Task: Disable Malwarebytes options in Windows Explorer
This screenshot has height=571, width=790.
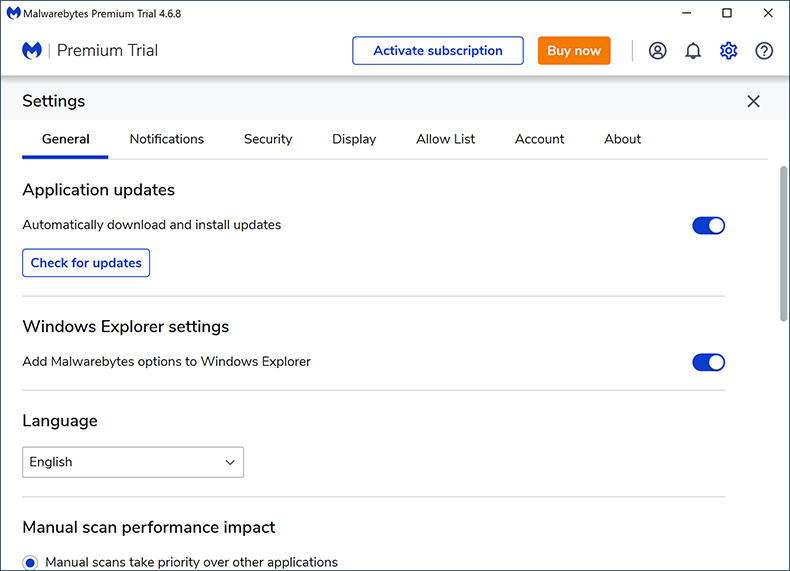Action: click(708, 362)
